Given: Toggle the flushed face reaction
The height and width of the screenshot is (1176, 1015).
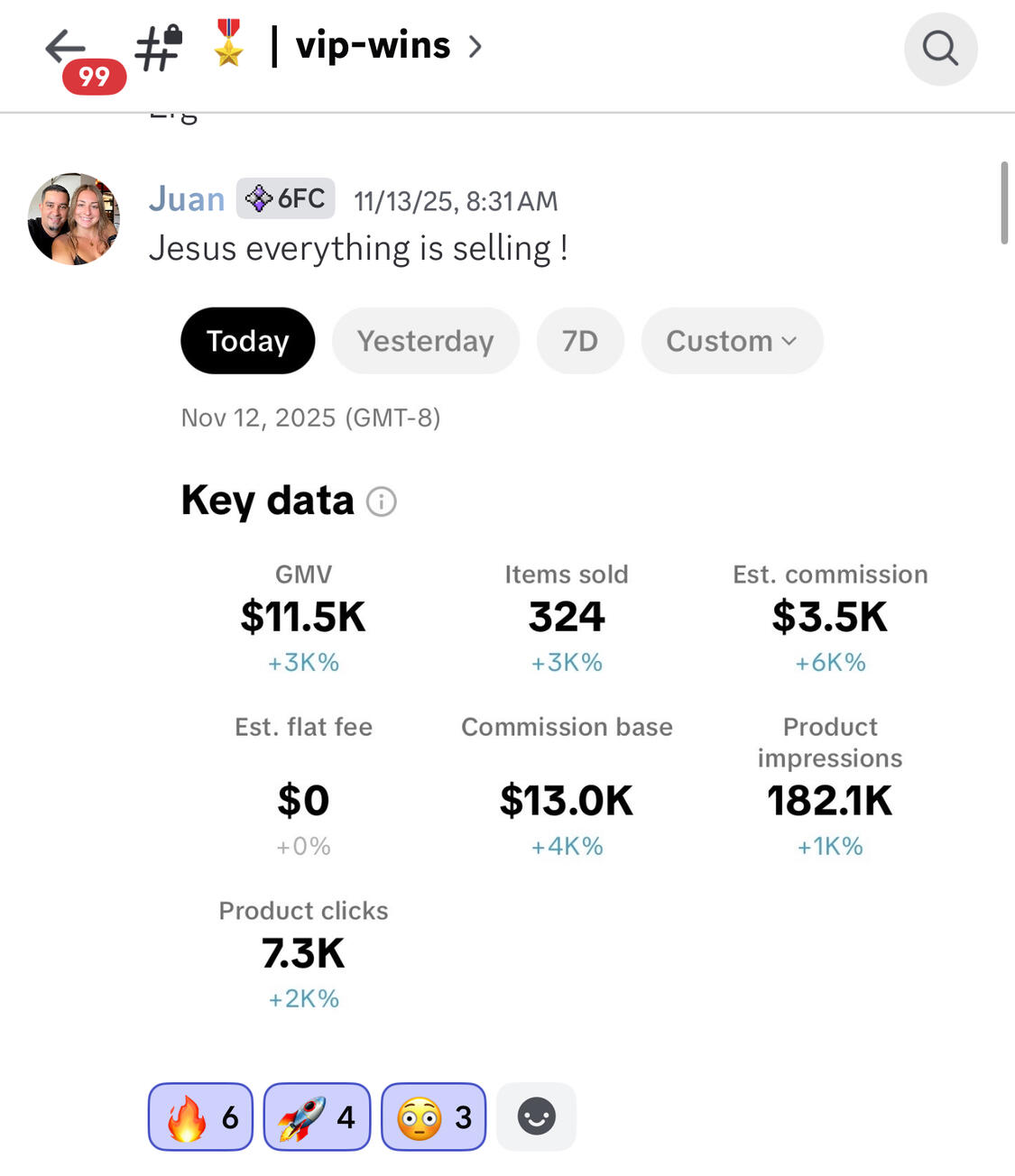Looking at the screenshot, I should tap(434, 1116).
